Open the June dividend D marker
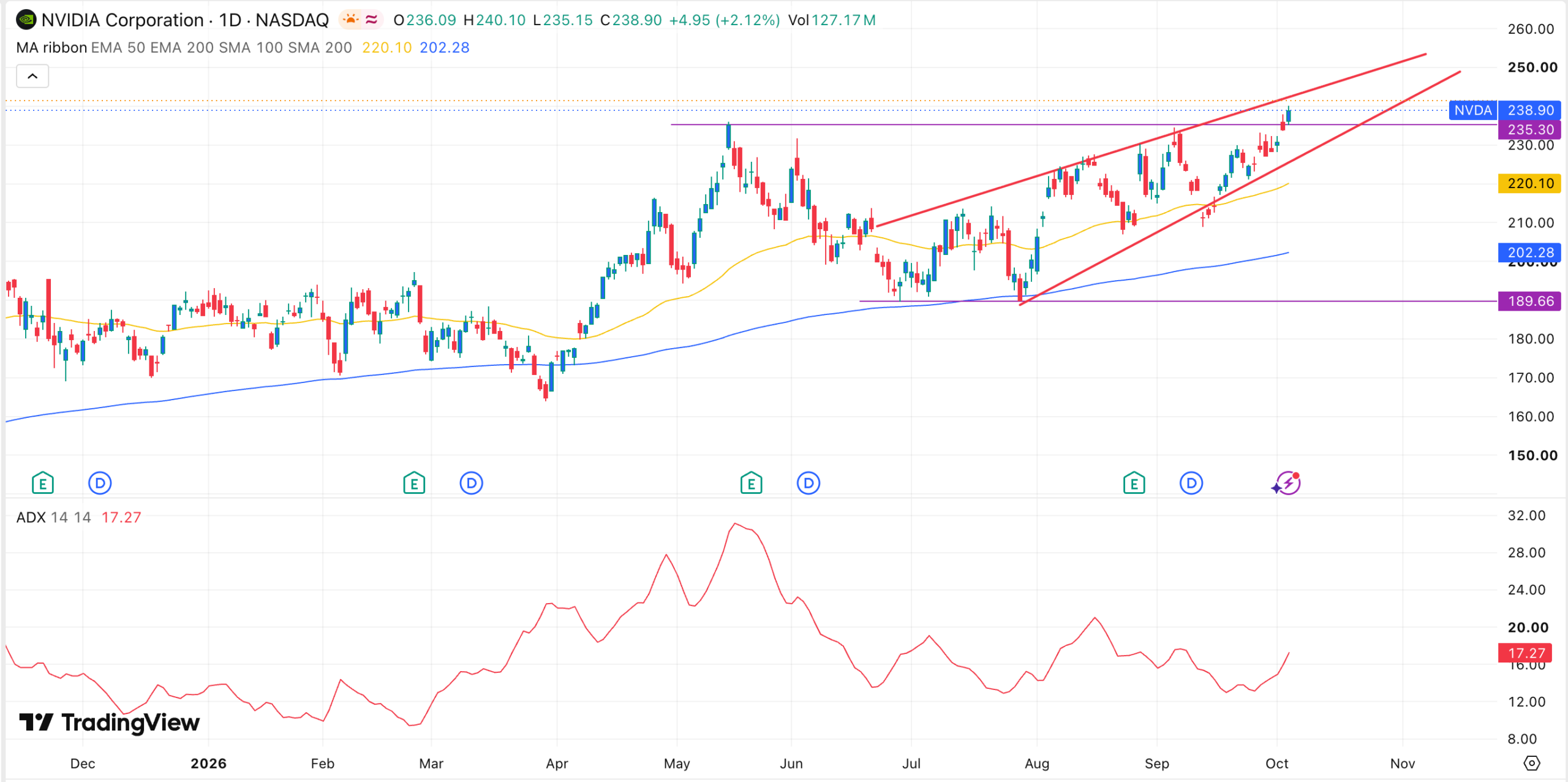The height and width of the screenshot is (782, 1568). [809, 484]
